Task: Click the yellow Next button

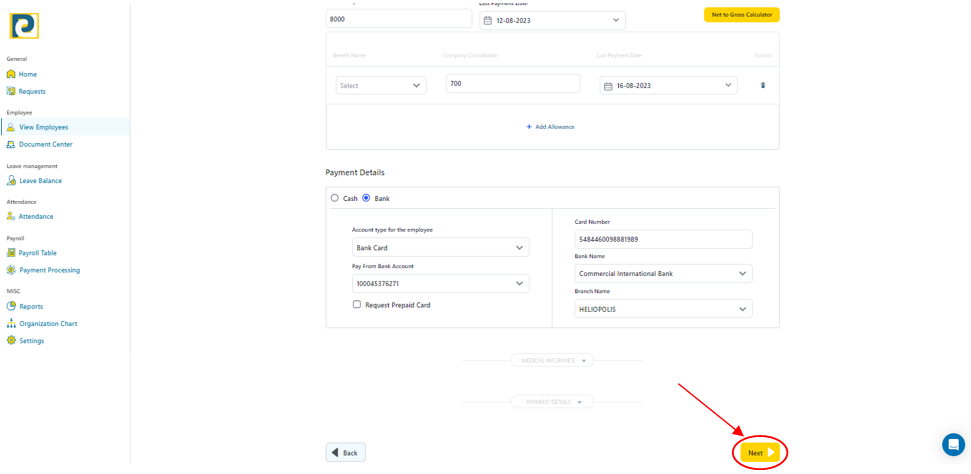Action: click(759, 453)
